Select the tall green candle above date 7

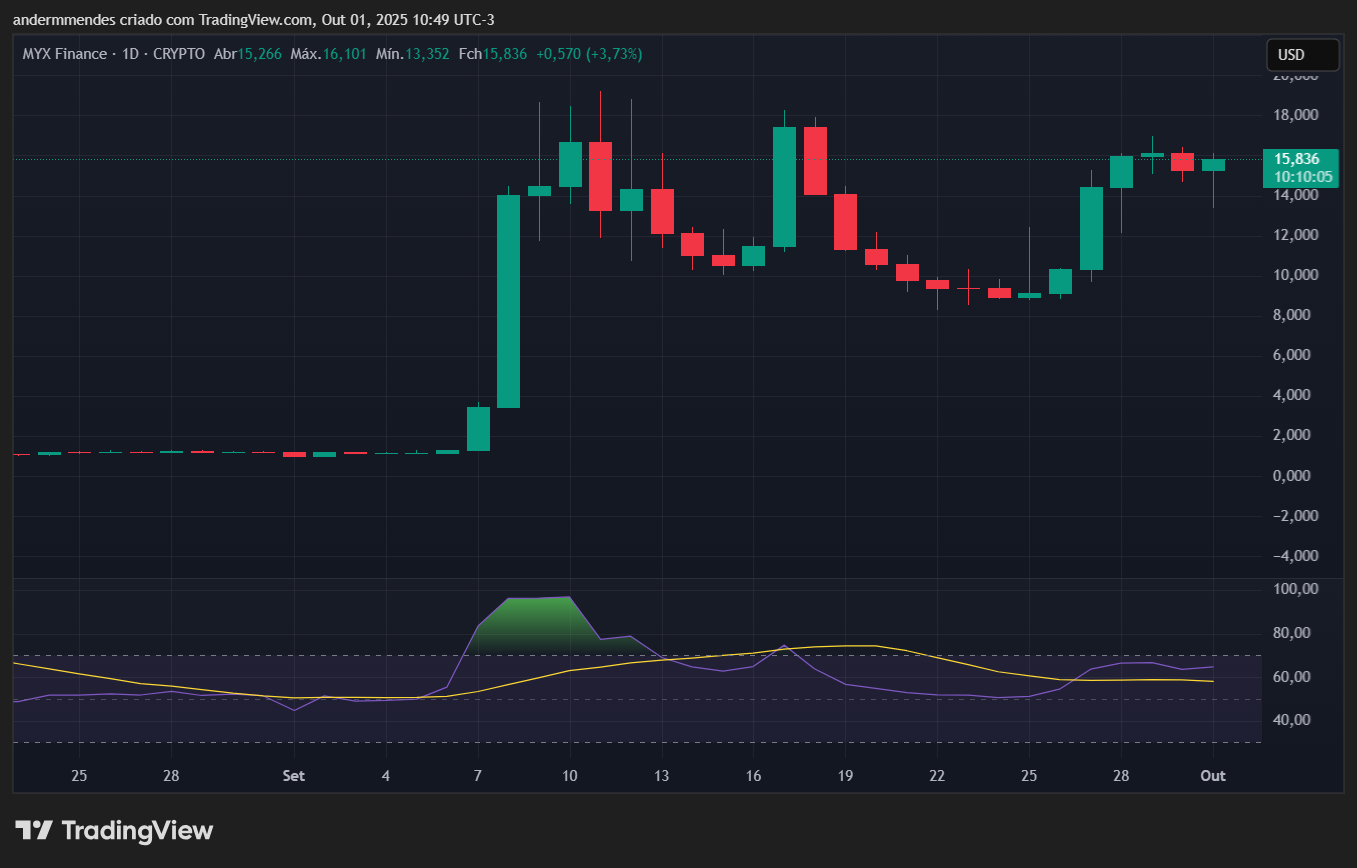click(508, 300)
